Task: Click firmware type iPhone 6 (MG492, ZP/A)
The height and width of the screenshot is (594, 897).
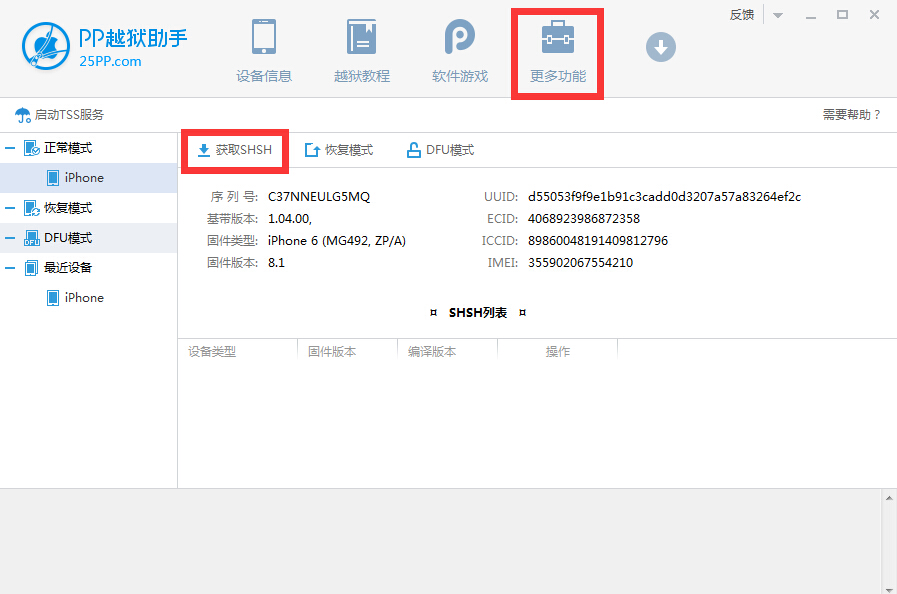Action: (336, 241)
